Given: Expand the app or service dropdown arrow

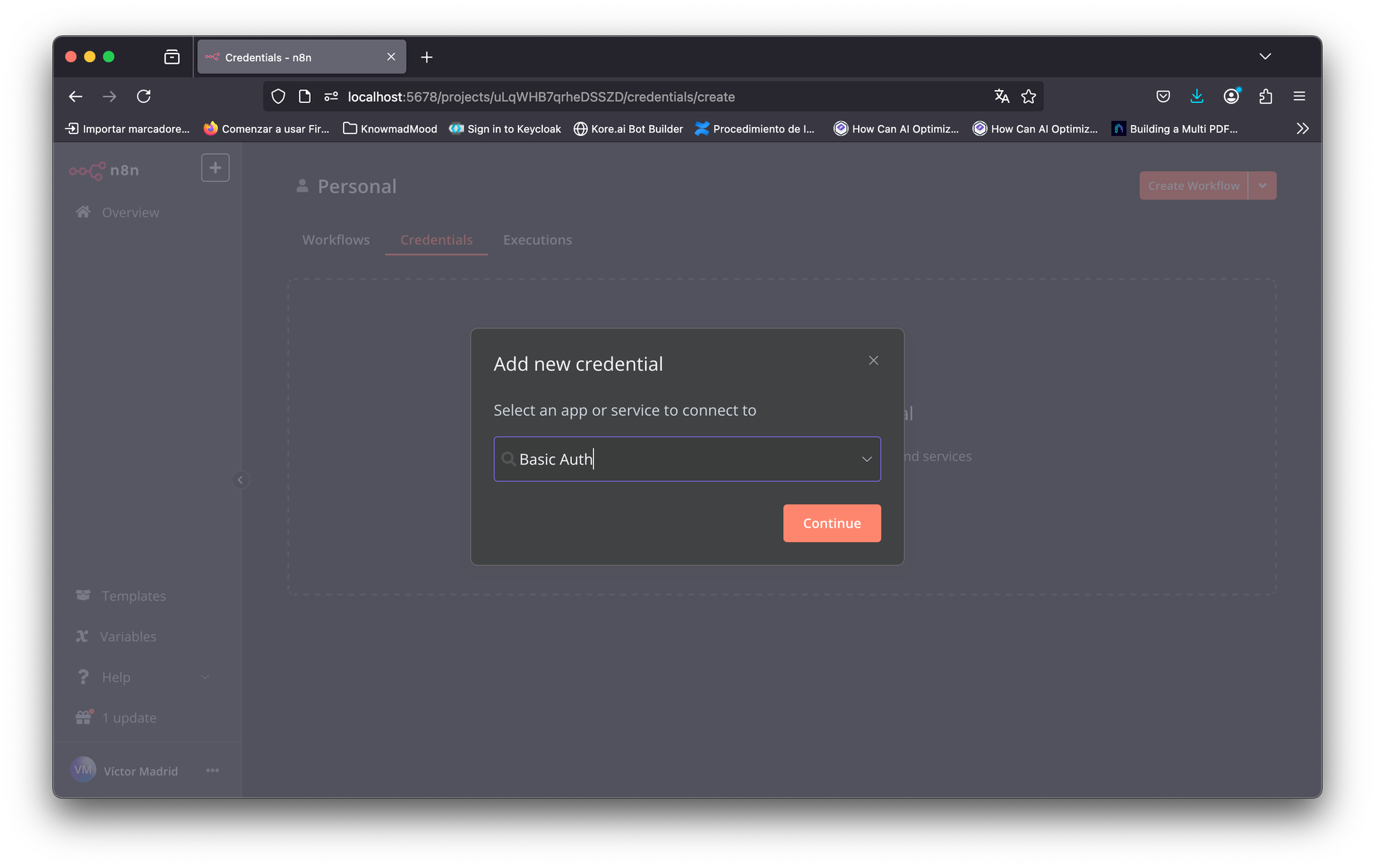Looking at the screenshot, I should pos(866,459).
